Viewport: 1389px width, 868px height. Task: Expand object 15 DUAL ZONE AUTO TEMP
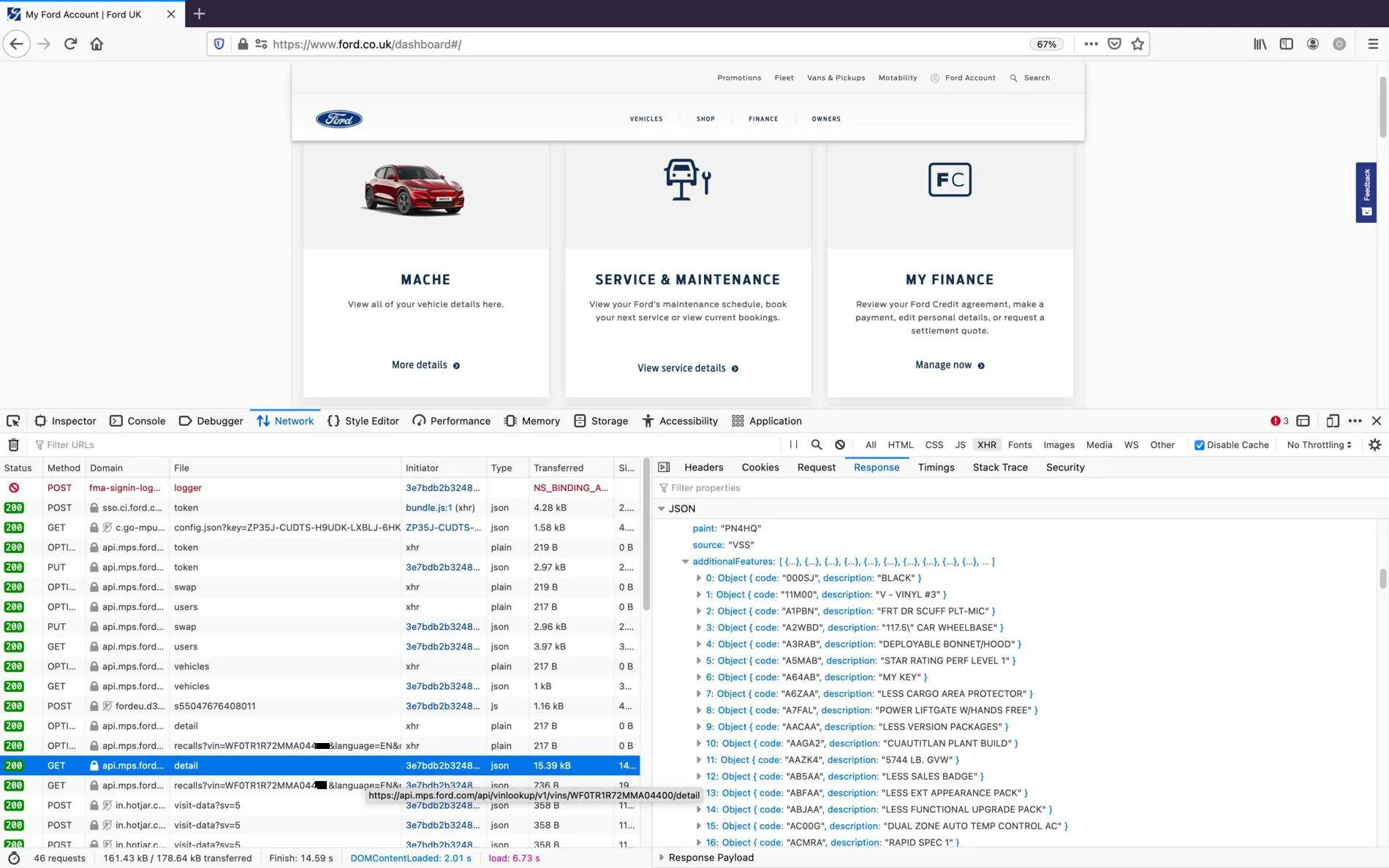click(x=698, y=826)
